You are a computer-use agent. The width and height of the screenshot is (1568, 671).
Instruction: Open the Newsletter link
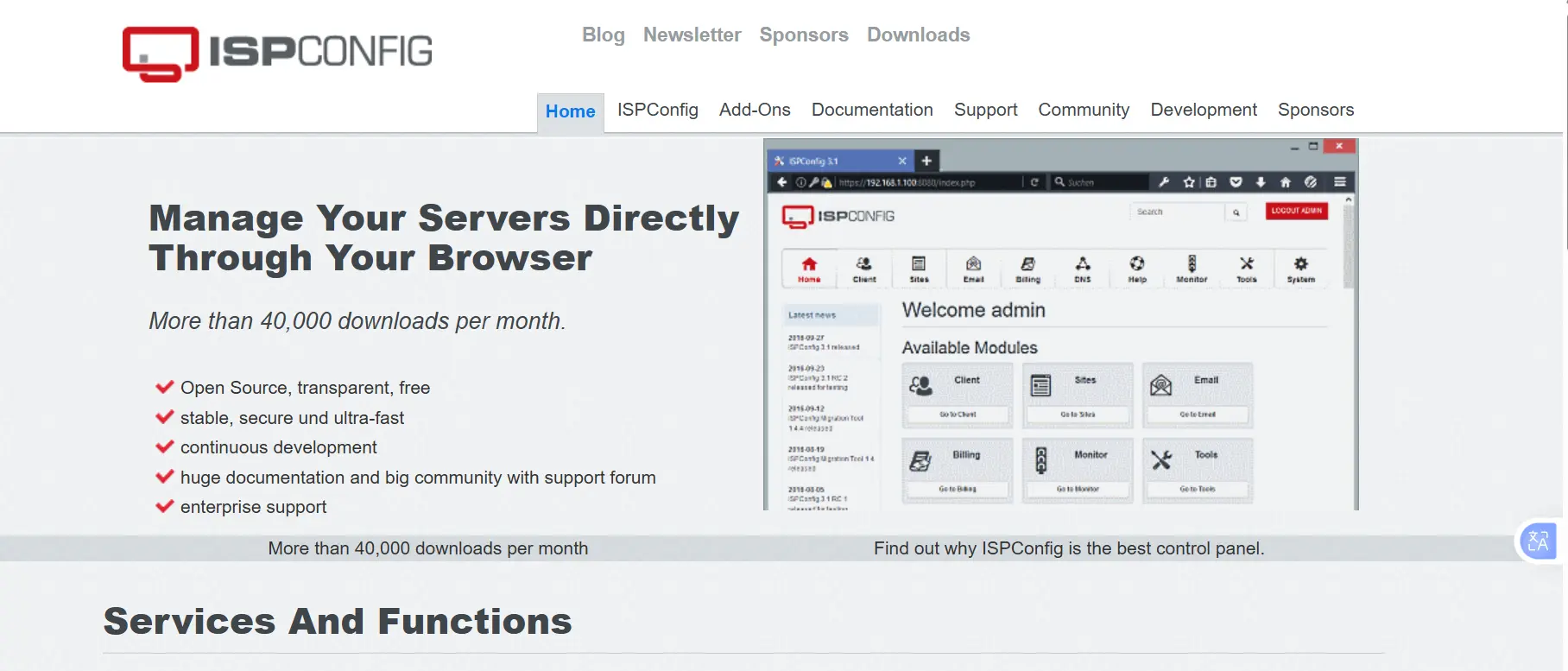[692, 35]
